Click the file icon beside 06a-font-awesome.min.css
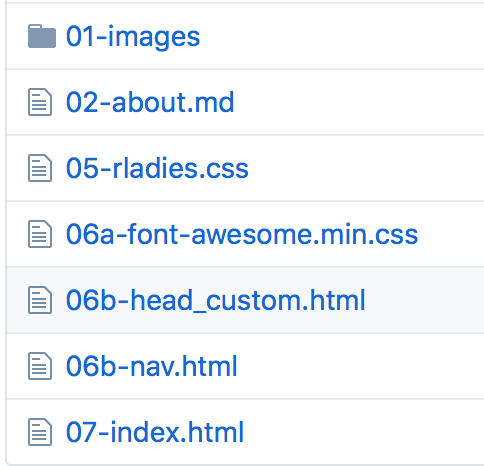This screenshot has height=466, width=484. (40, 234)
